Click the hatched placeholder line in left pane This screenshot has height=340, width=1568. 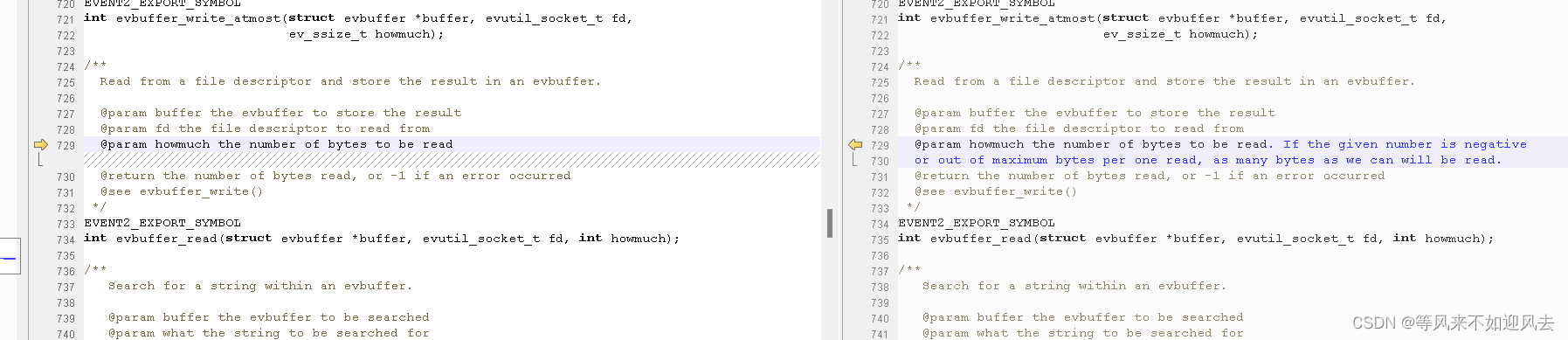[x=452, y=160]
